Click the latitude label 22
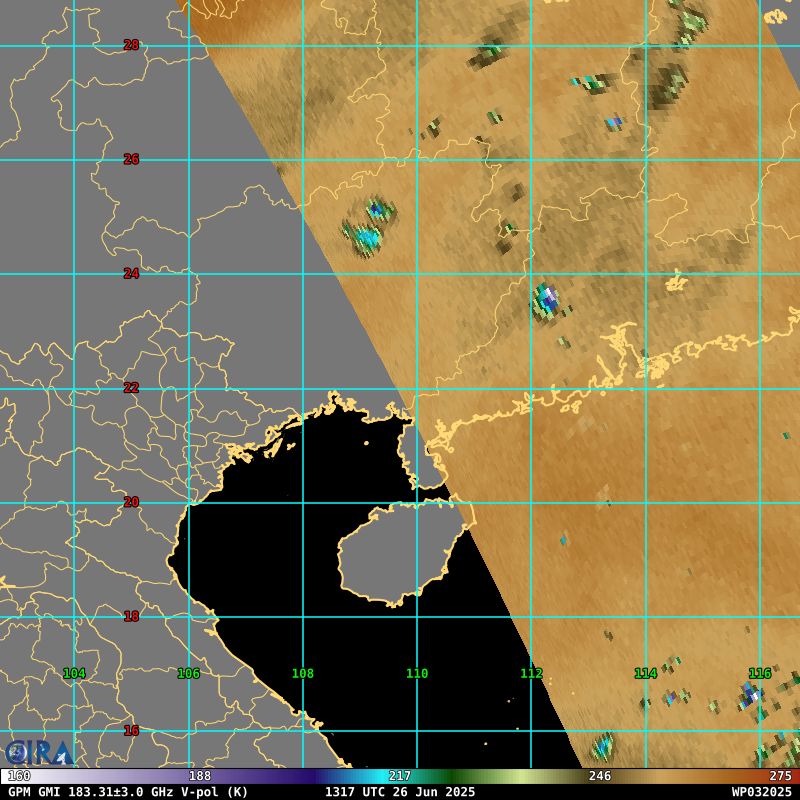The image size is (800, 800). (x=131, y=388)
